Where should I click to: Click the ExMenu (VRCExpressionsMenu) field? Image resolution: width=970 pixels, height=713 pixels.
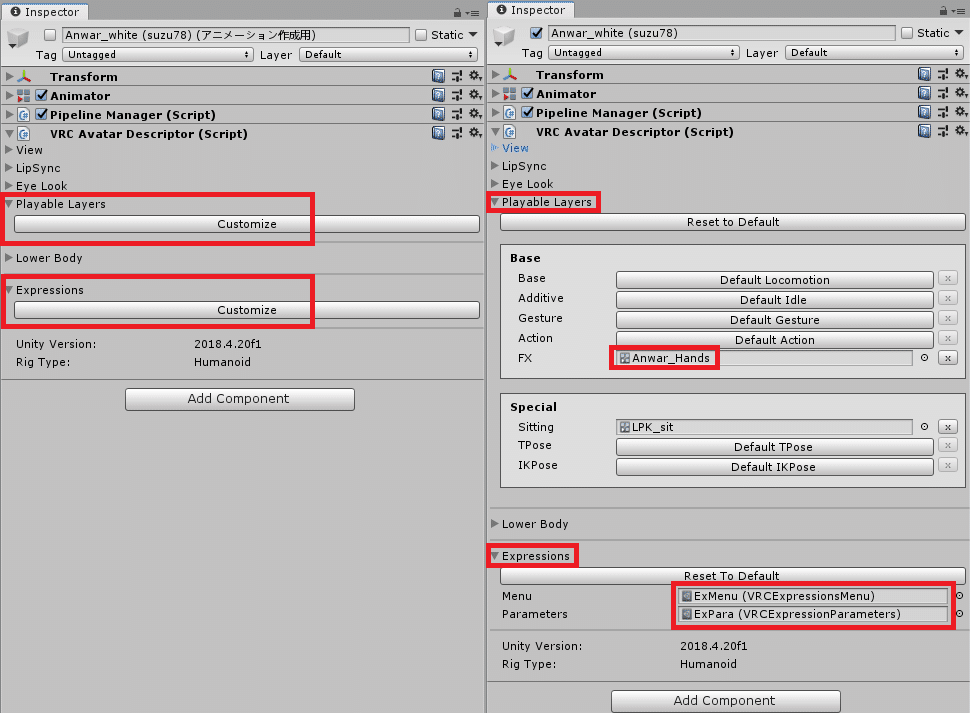click(x=813, y=596)
